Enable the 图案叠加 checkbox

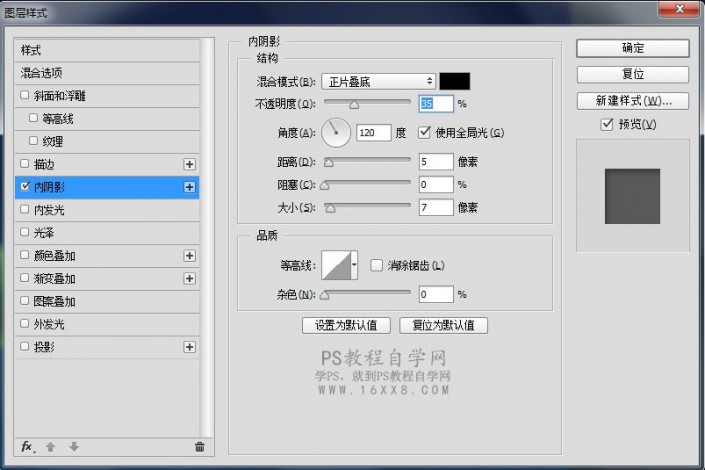[x=25, y=300]
